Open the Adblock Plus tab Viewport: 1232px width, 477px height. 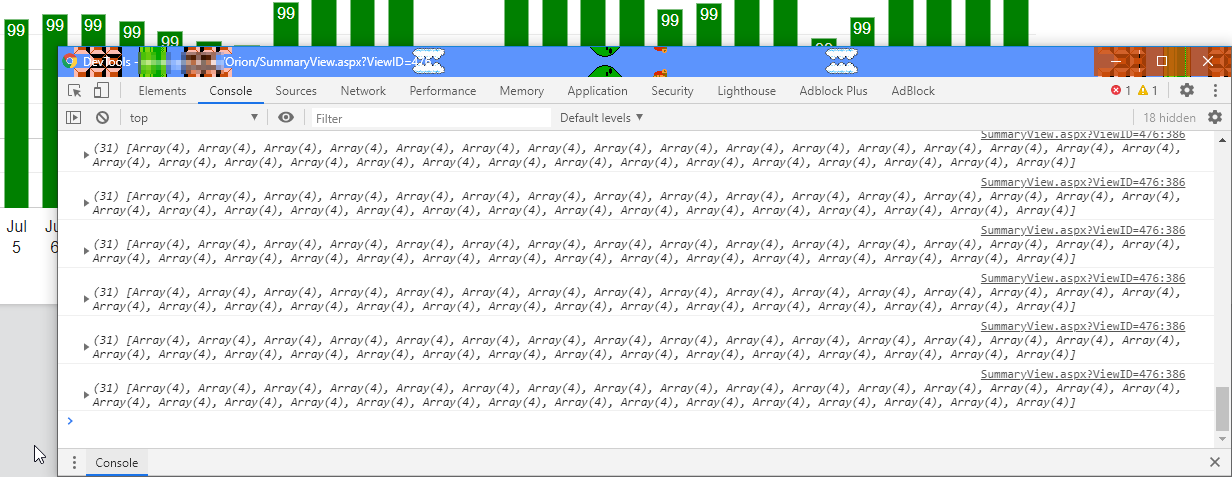(834, 91)
